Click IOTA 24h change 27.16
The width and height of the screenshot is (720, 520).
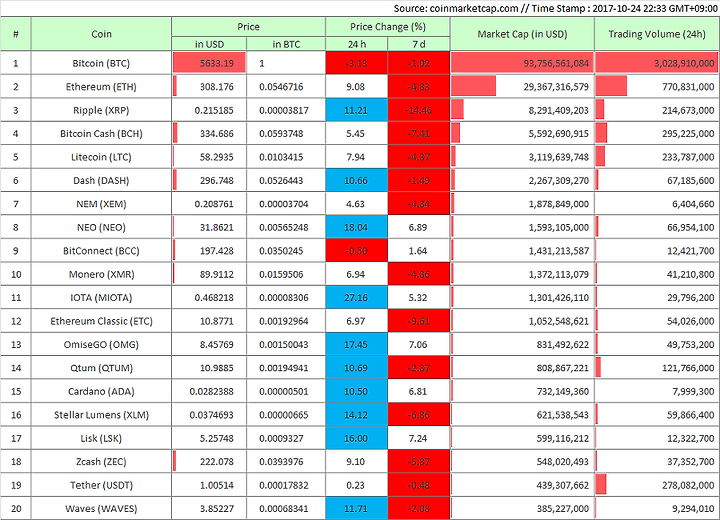(x=357, y=298)
